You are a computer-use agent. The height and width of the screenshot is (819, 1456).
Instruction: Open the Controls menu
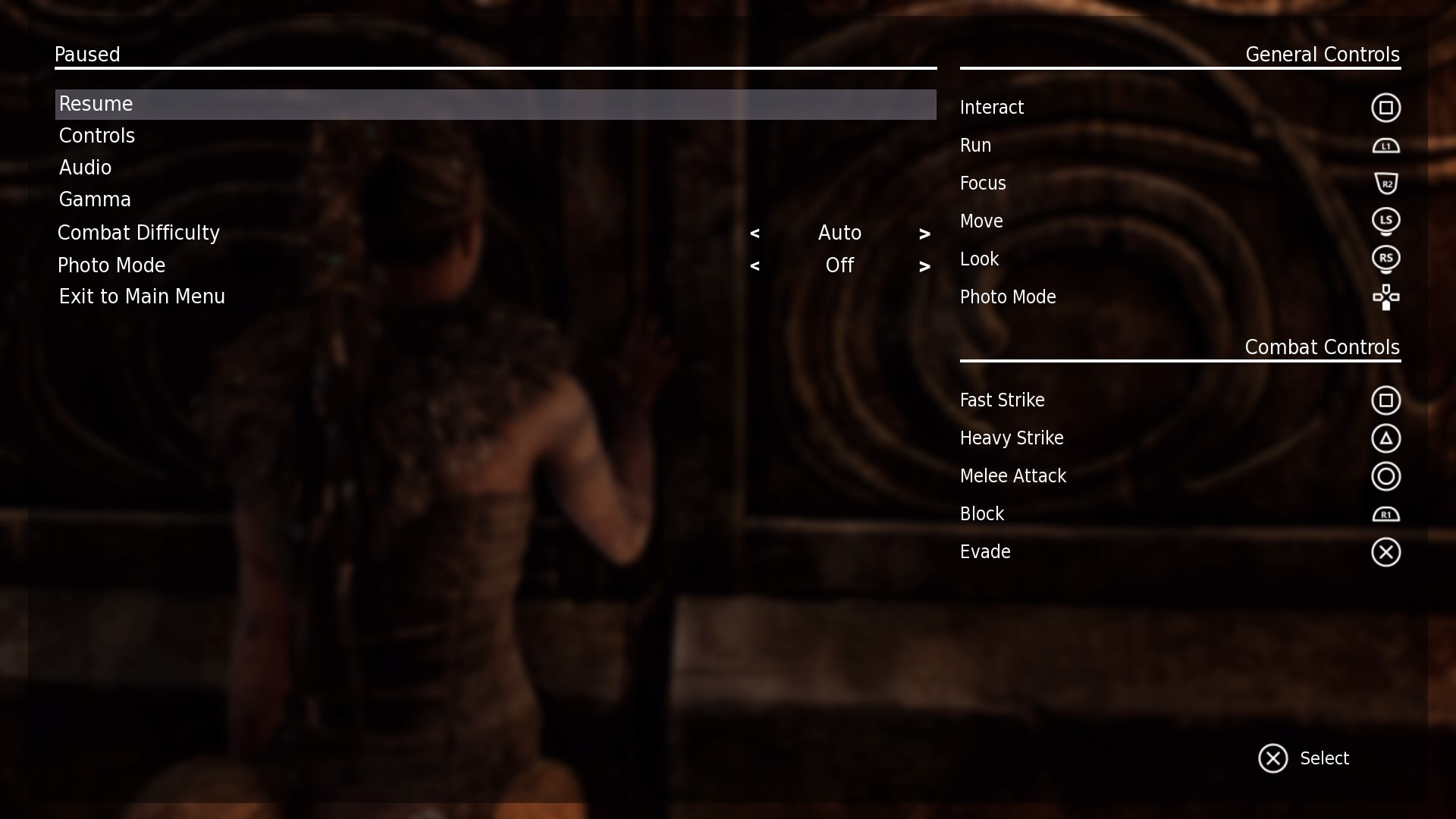[x=96, y=135]
